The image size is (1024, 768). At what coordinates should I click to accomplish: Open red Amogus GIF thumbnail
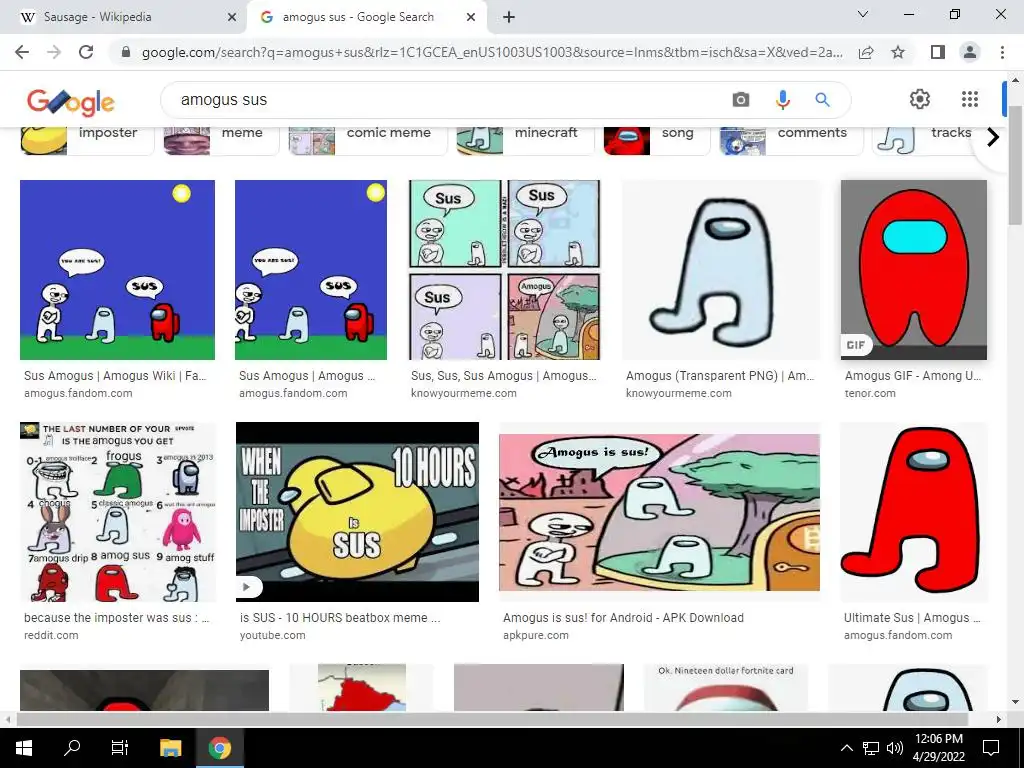coord(914,270)
